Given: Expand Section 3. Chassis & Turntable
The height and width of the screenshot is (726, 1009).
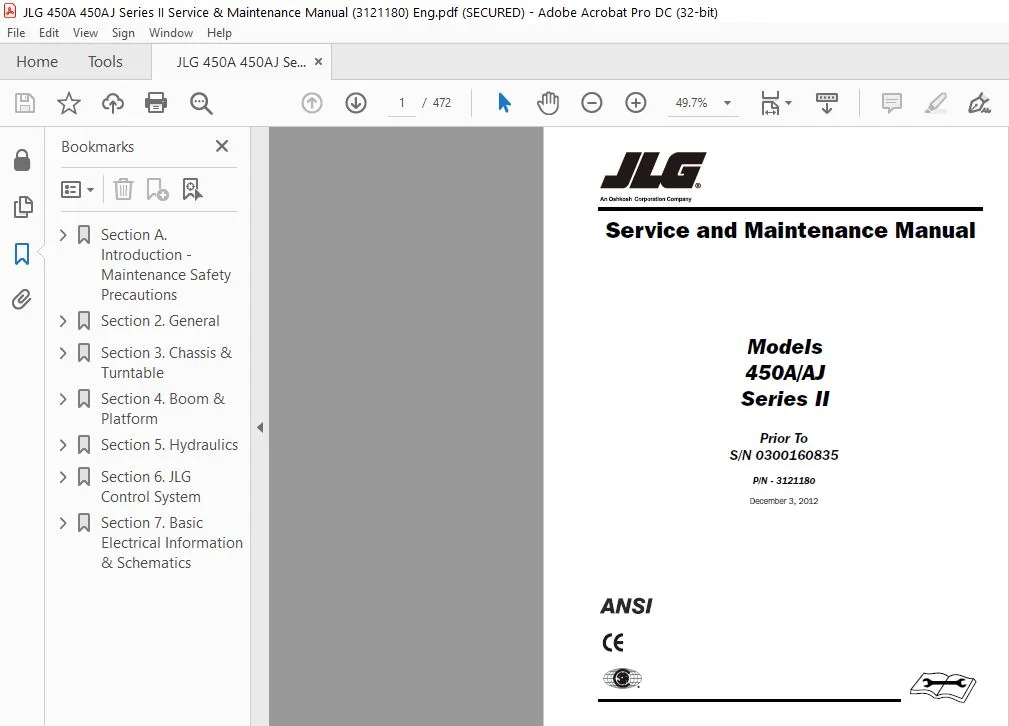Looking at the screenshot, I should [x=63, y=353].
